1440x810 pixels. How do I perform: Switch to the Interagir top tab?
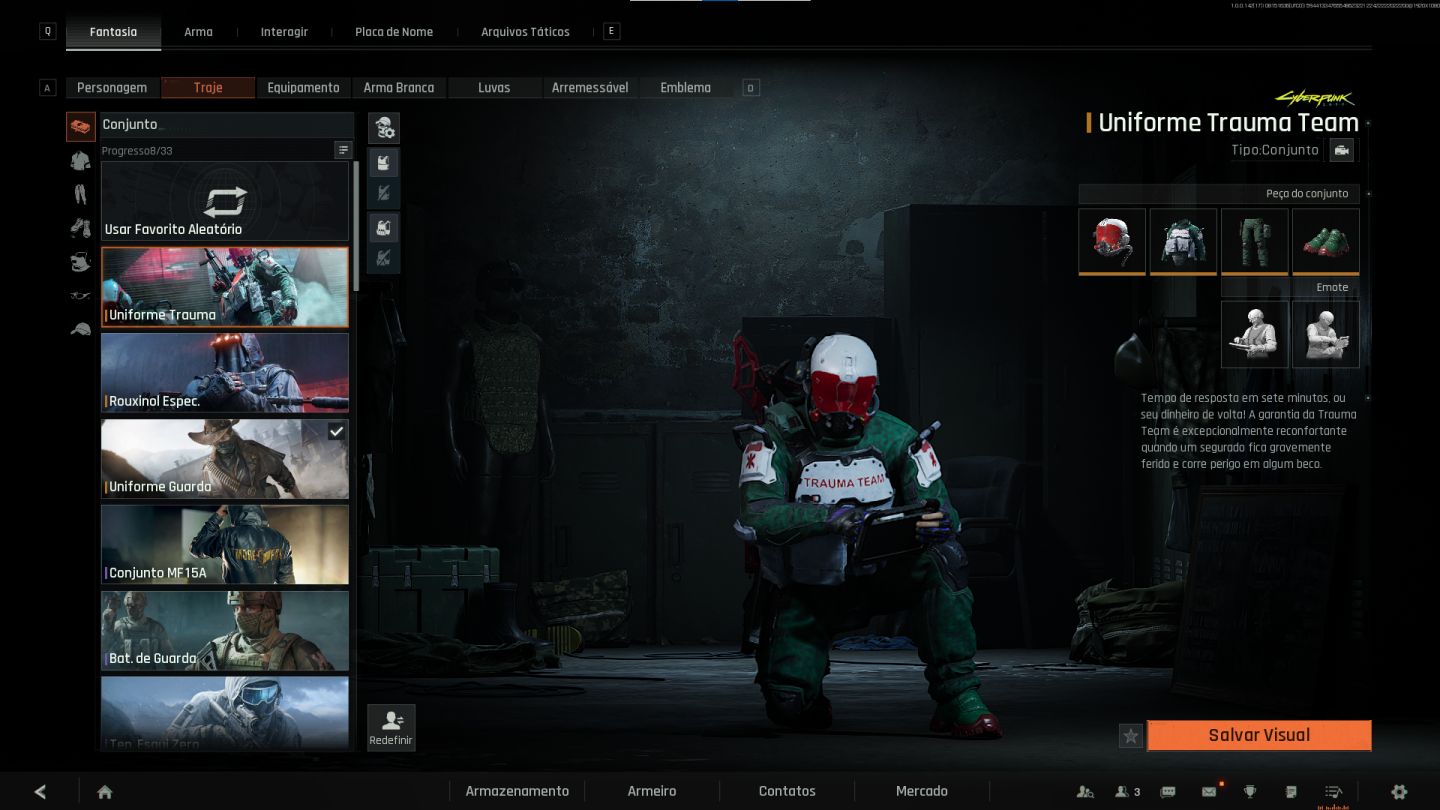(x=284, y=32)
